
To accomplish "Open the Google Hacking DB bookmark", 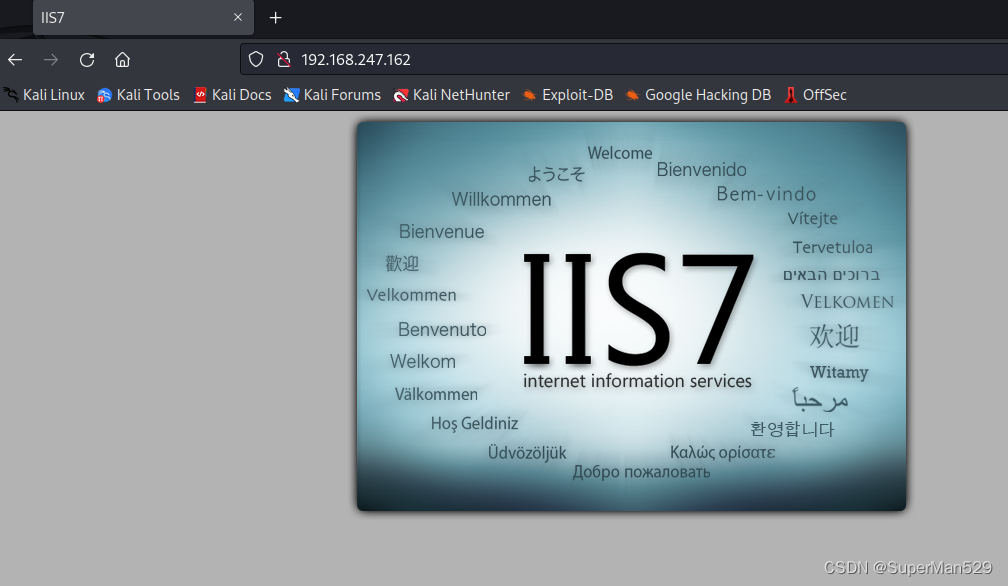I will click(x=698, y=95).
